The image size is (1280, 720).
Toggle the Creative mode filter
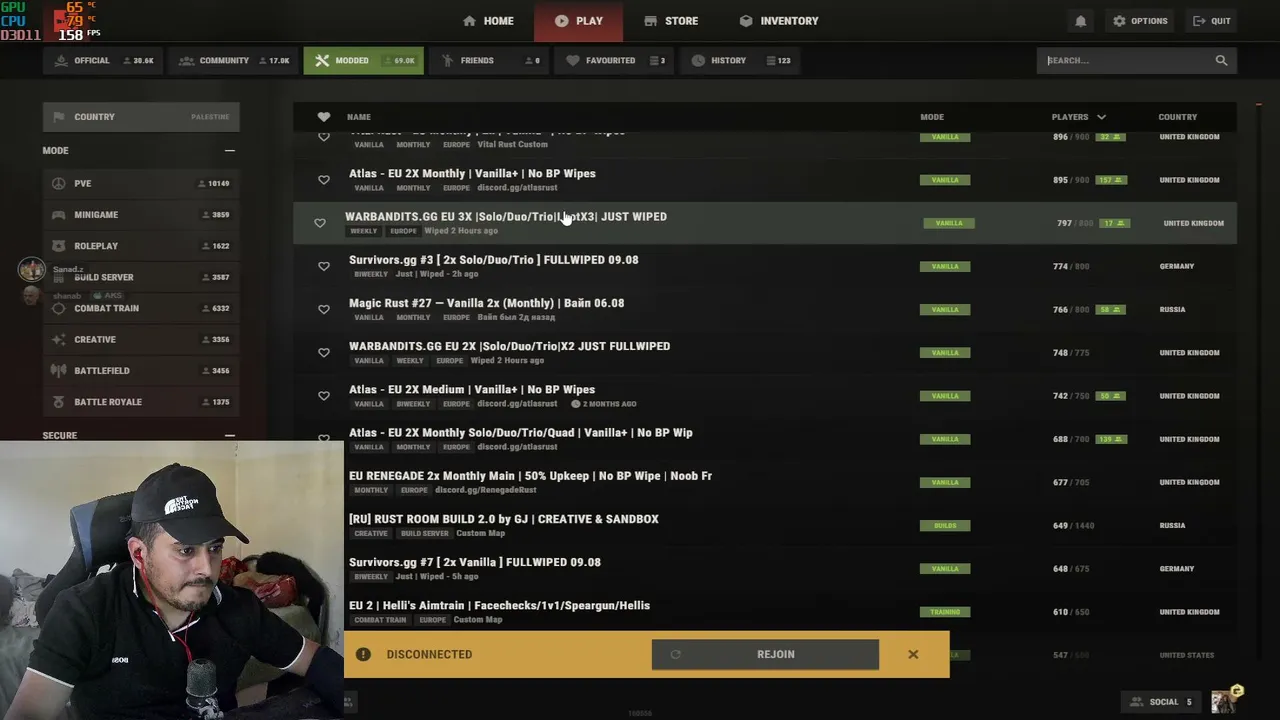point(141,339)
